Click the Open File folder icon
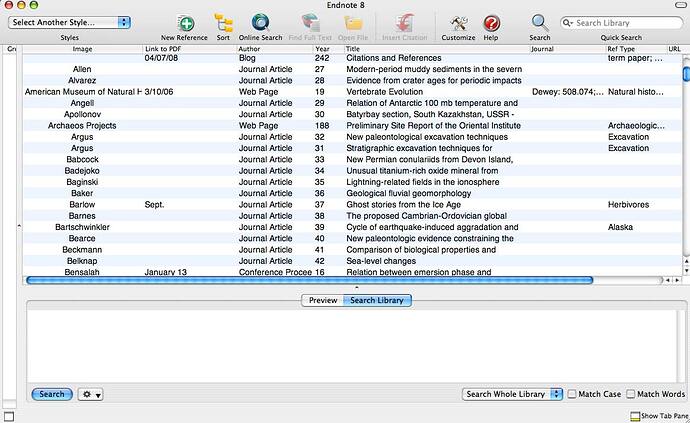 353,23
